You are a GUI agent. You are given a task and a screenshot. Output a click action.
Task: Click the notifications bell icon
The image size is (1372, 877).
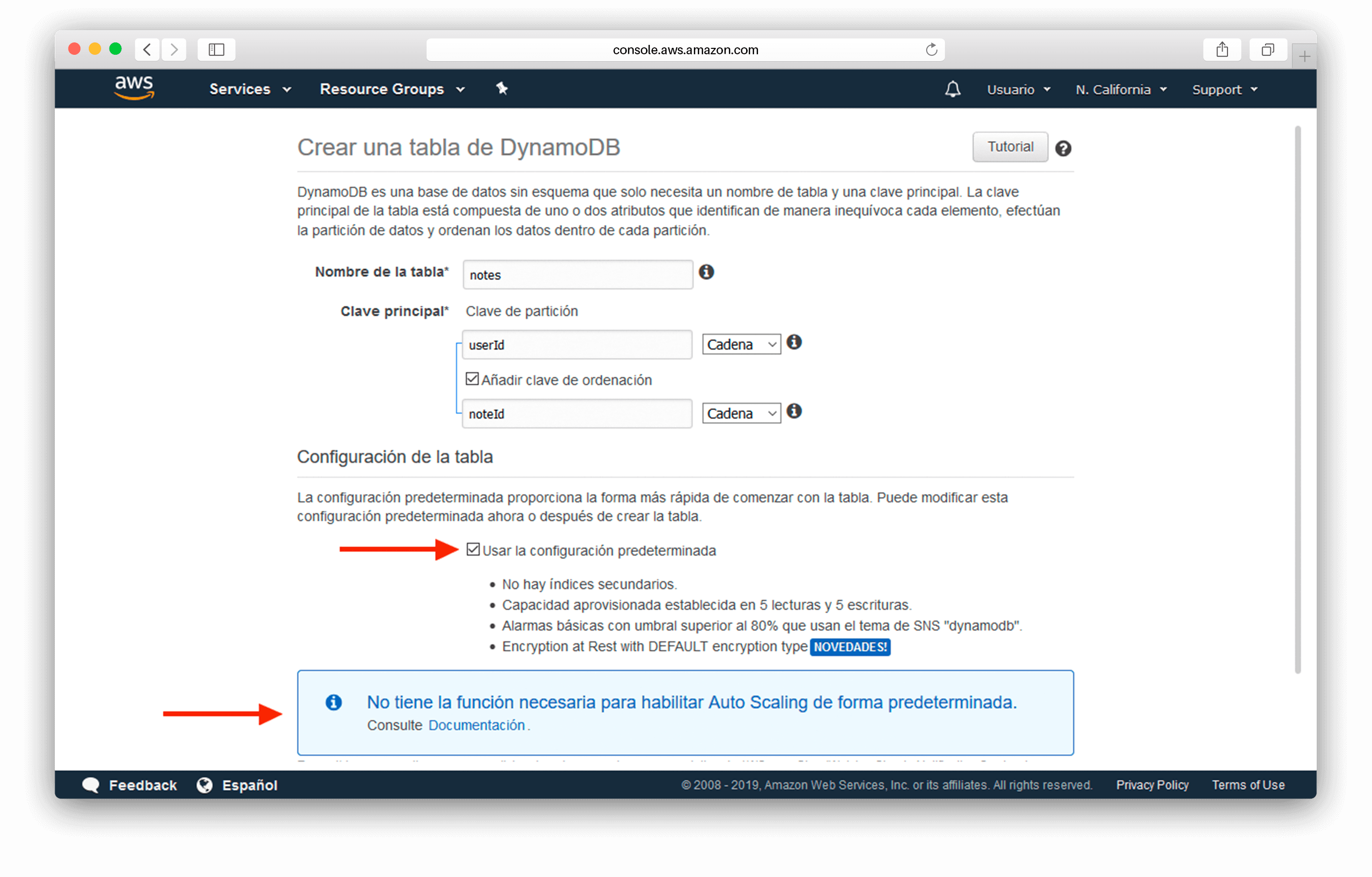pyautogui.click(x=950, y=89)
